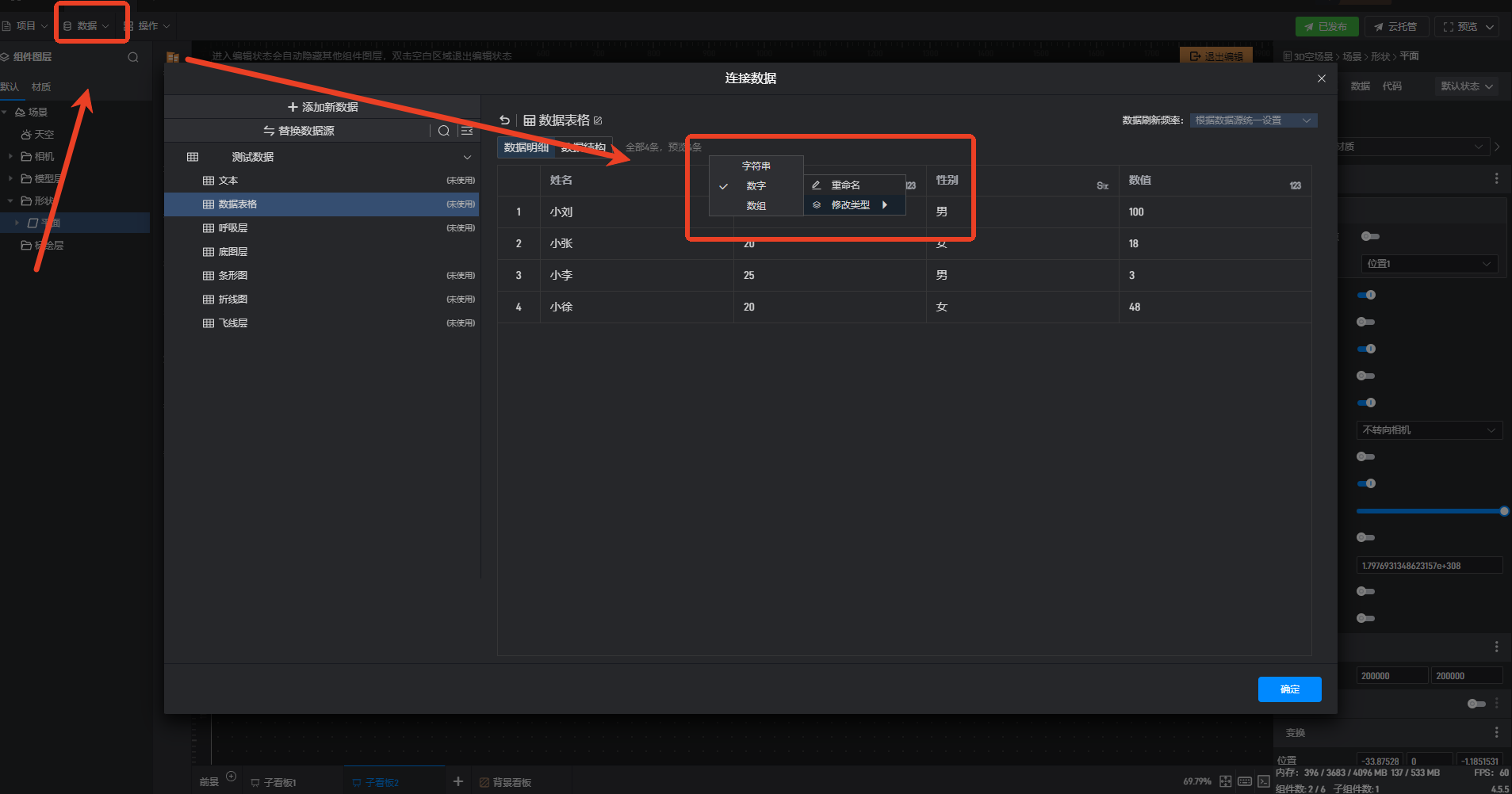
Task: Click the edit pencil next to 数据表格 title
Action: [x=598, y=120]
